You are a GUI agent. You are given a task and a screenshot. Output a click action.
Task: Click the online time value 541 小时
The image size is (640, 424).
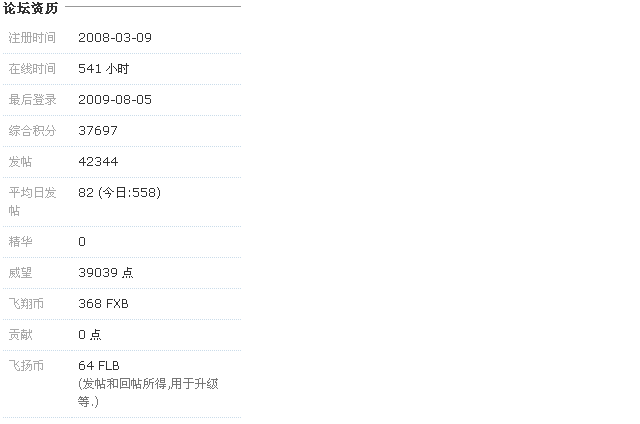click(x=104, y=69)
